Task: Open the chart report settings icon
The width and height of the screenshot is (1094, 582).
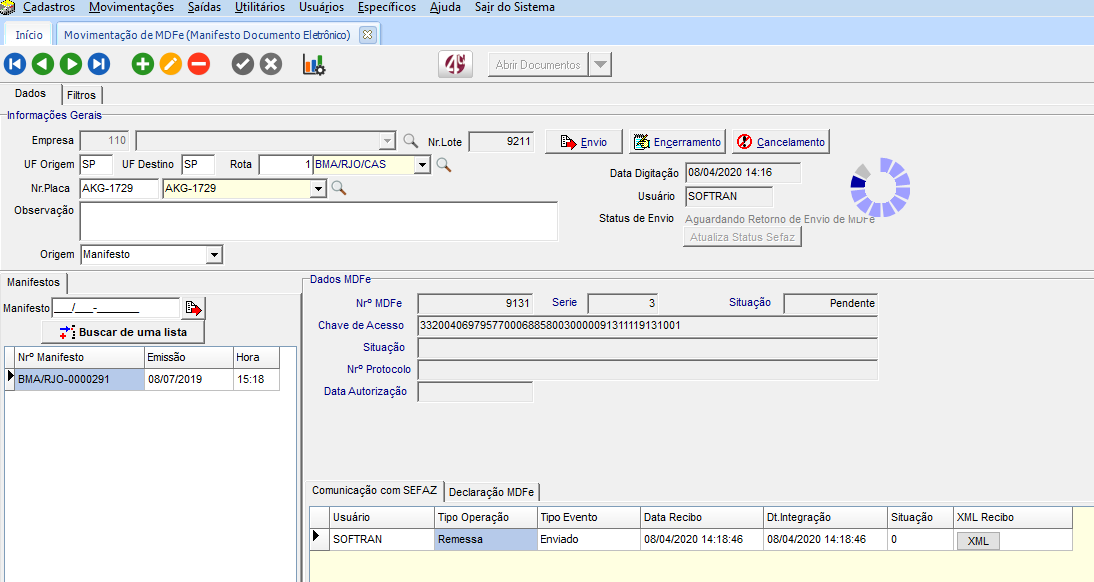Action: (x=314, y=65)
